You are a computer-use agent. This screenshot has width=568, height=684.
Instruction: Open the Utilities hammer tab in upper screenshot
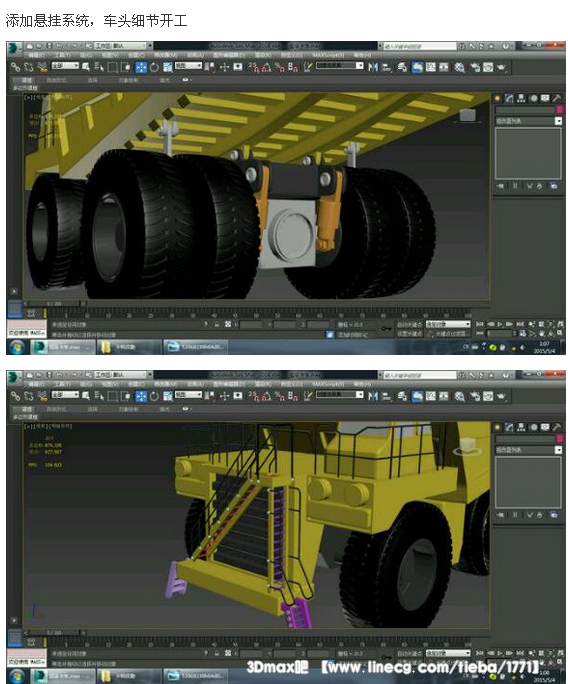(x=557, y=98)
